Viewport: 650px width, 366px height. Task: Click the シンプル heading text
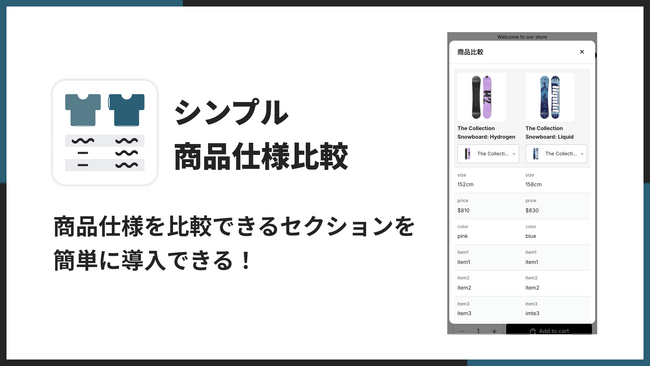(231, 112)
